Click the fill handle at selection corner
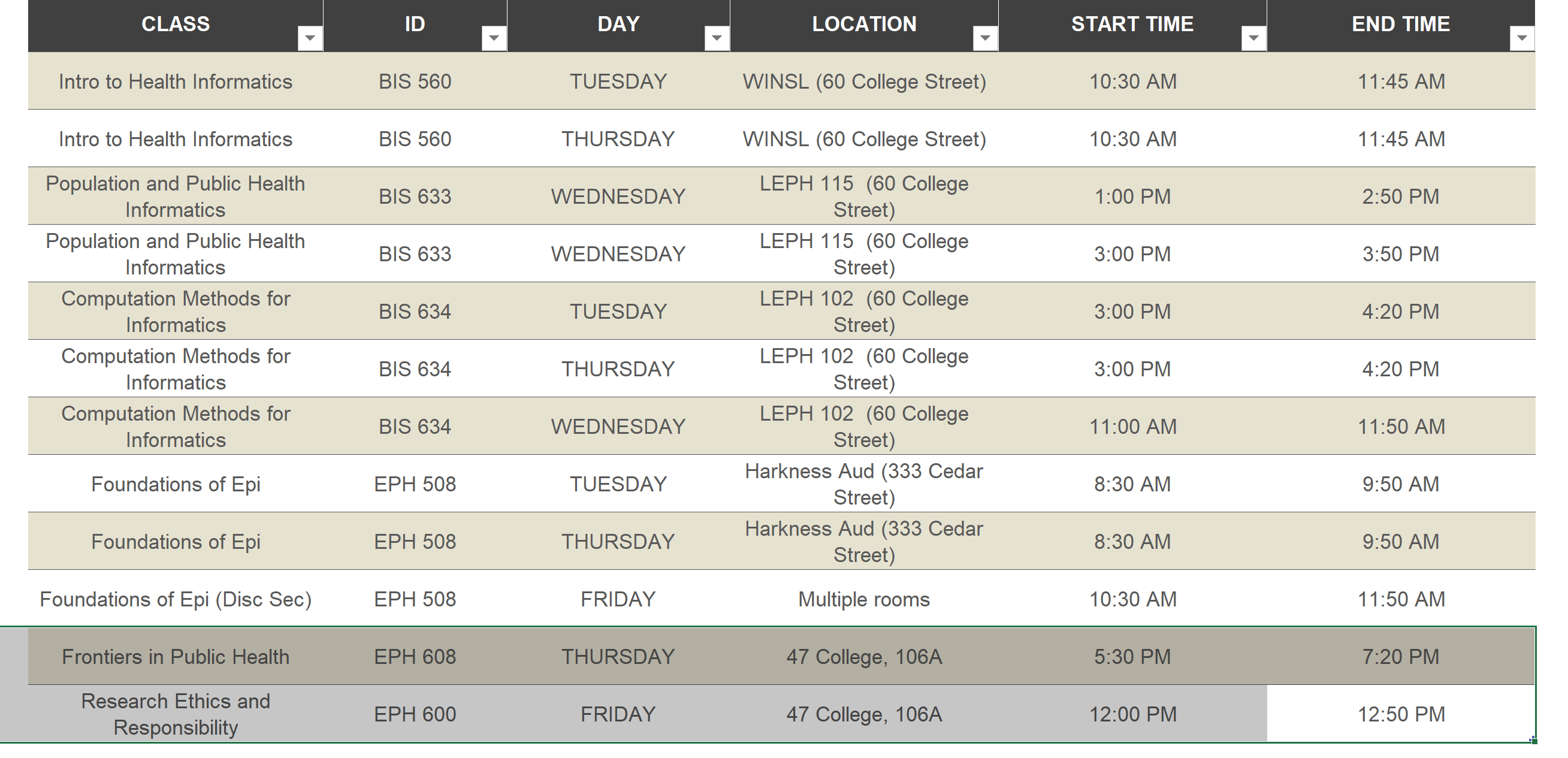Viewport: 1568px width, 758px height. [1534, 741]
